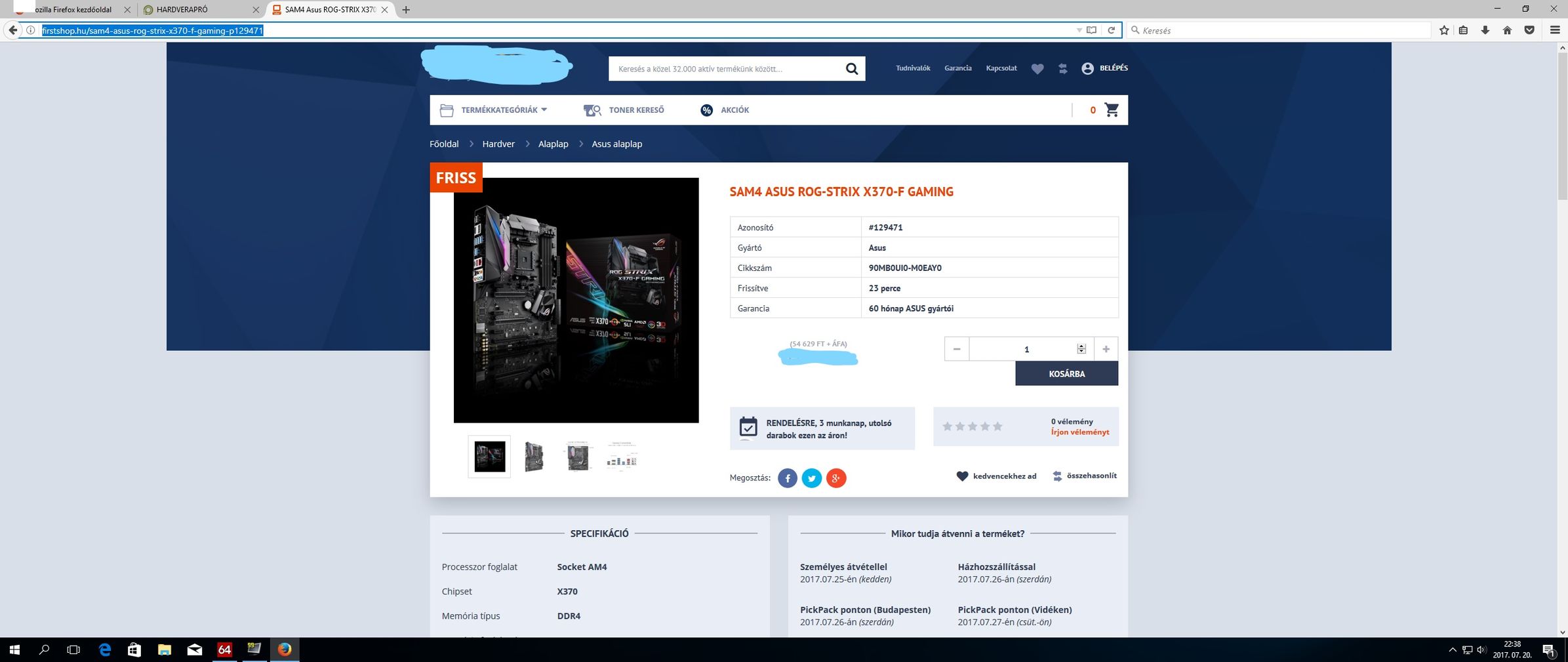Image resolution: width=1568 pixels, height=662 pixels.
Task: Go to Alaplap breadcrumb
Action: tap(553, 144)
